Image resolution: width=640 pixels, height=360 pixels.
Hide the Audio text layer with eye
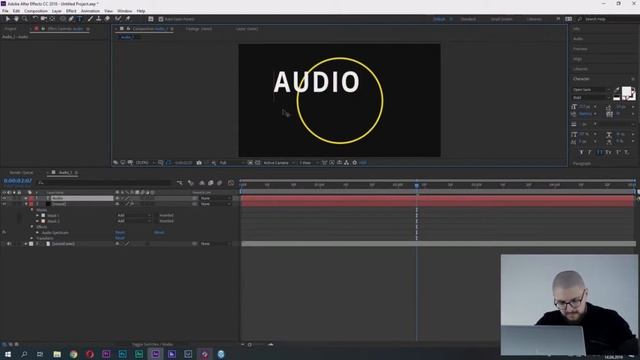4,198
